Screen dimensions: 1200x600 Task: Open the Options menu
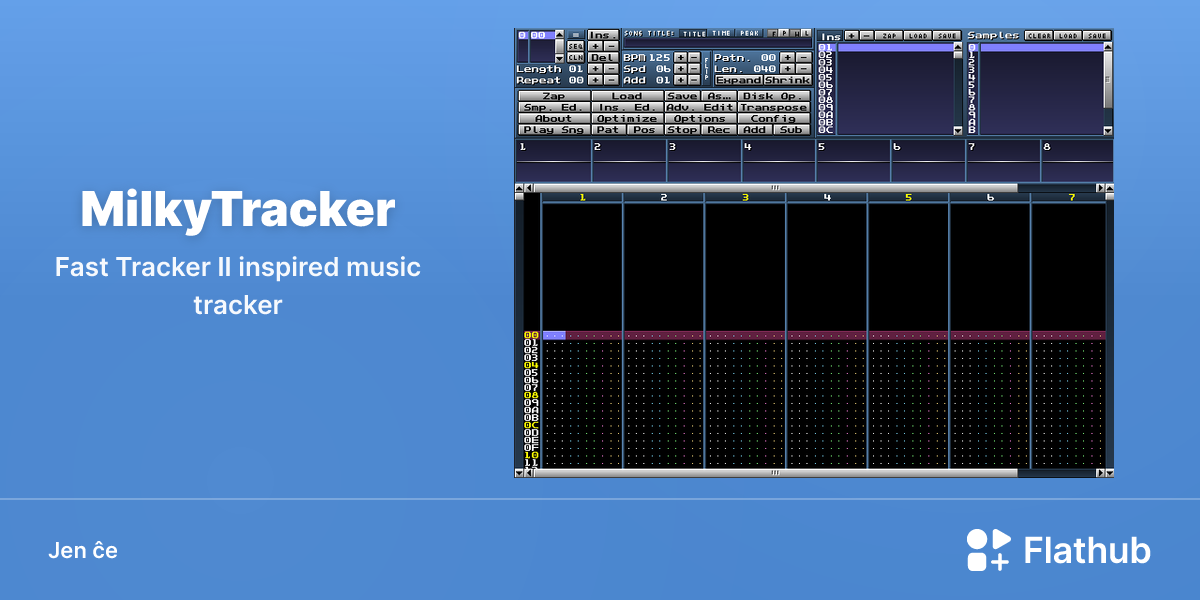(x=701, y=118)
